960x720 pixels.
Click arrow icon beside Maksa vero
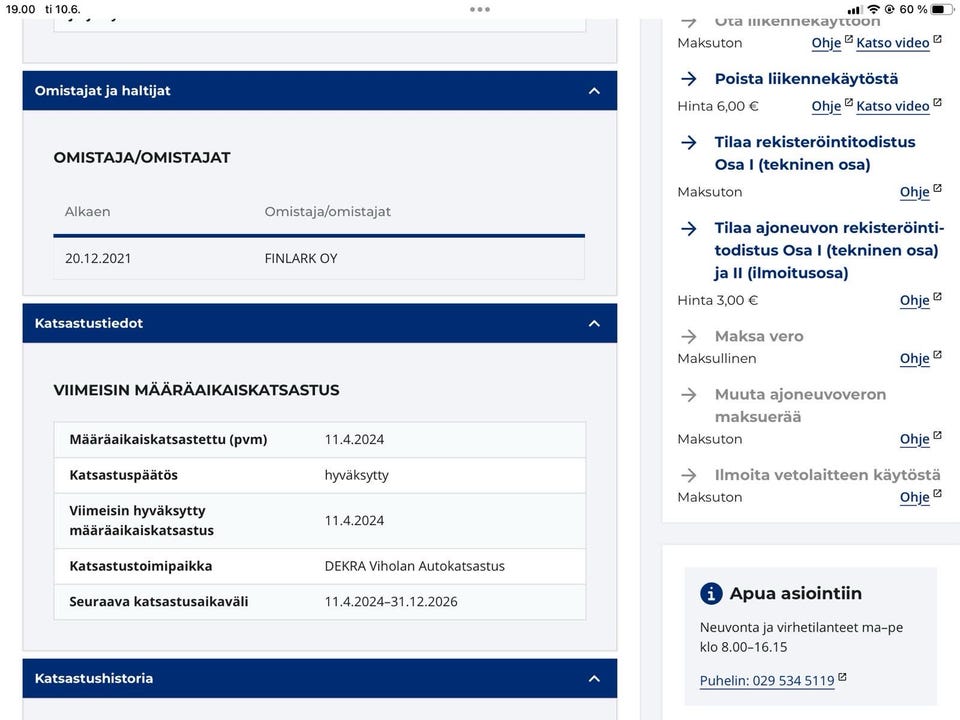point(689,336)
